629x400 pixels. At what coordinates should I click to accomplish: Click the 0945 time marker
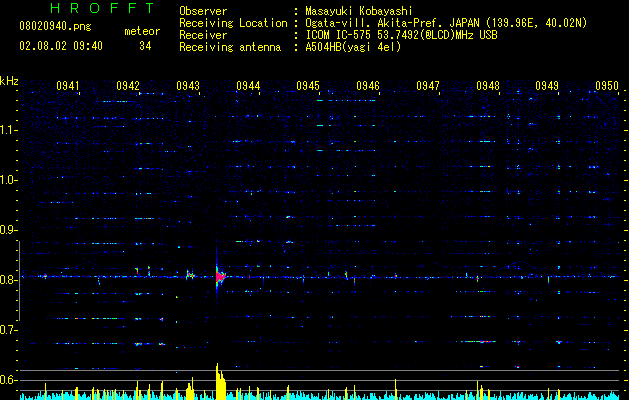(x=308, y=86)
